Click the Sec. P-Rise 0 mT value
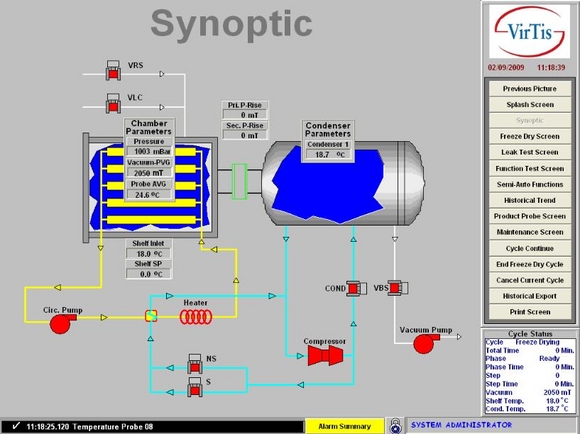This screenshot has width=580, height=434. click(245, 136)
